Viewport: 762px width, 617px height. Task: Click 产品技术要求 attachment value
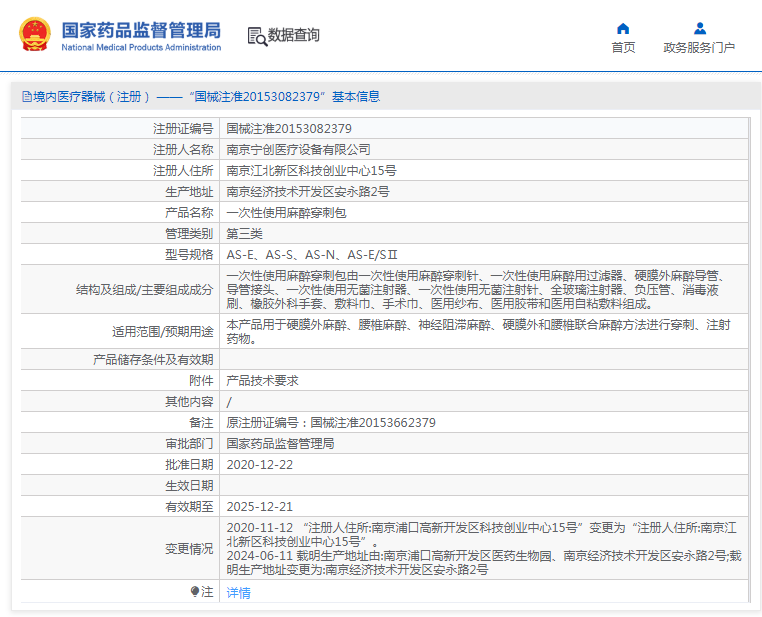pos(262,380)
